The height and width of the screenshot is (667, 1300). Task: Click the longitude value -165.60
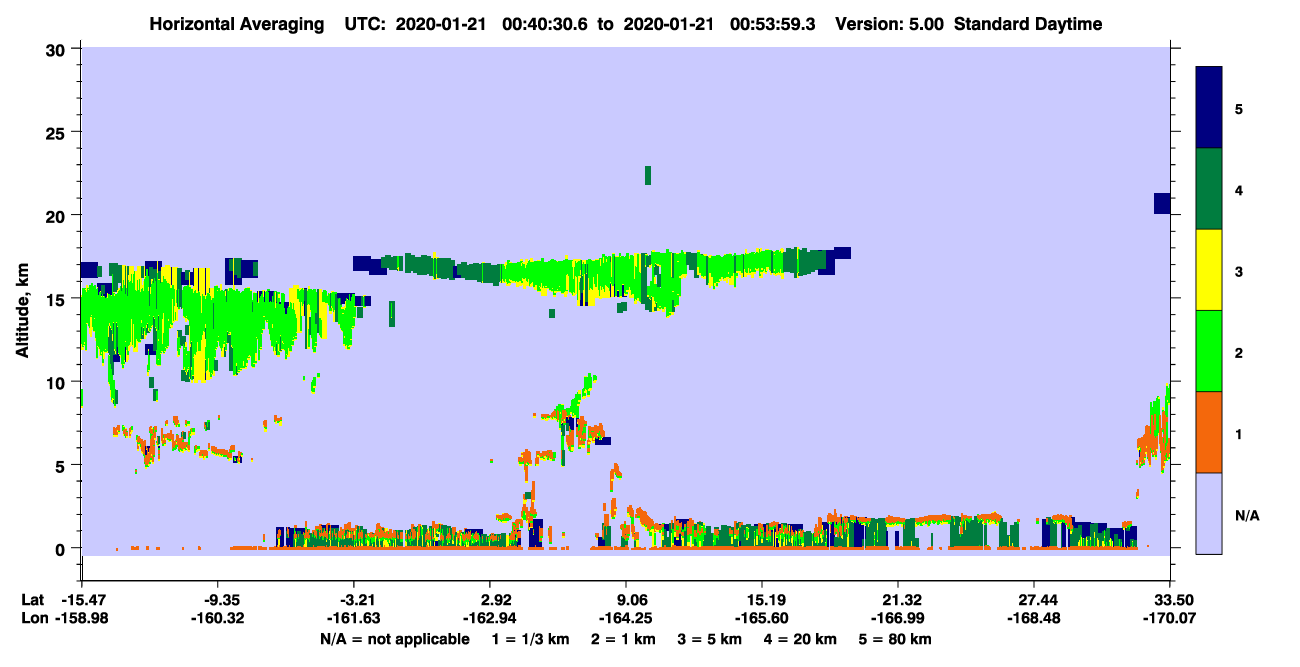pos(762,618)
